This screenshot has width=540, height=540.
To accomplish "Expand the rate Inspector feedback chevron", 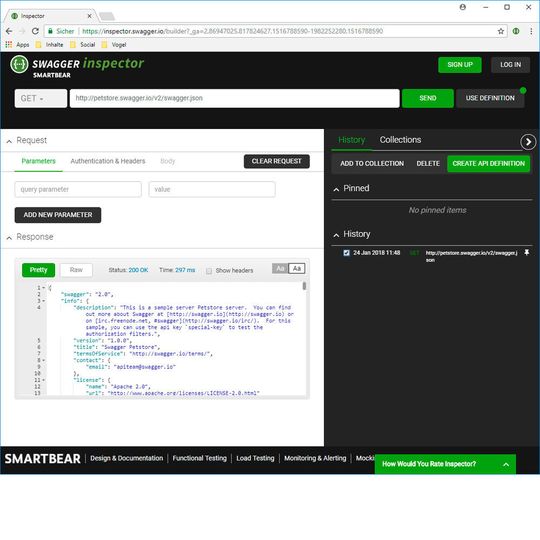I will 506,464.
